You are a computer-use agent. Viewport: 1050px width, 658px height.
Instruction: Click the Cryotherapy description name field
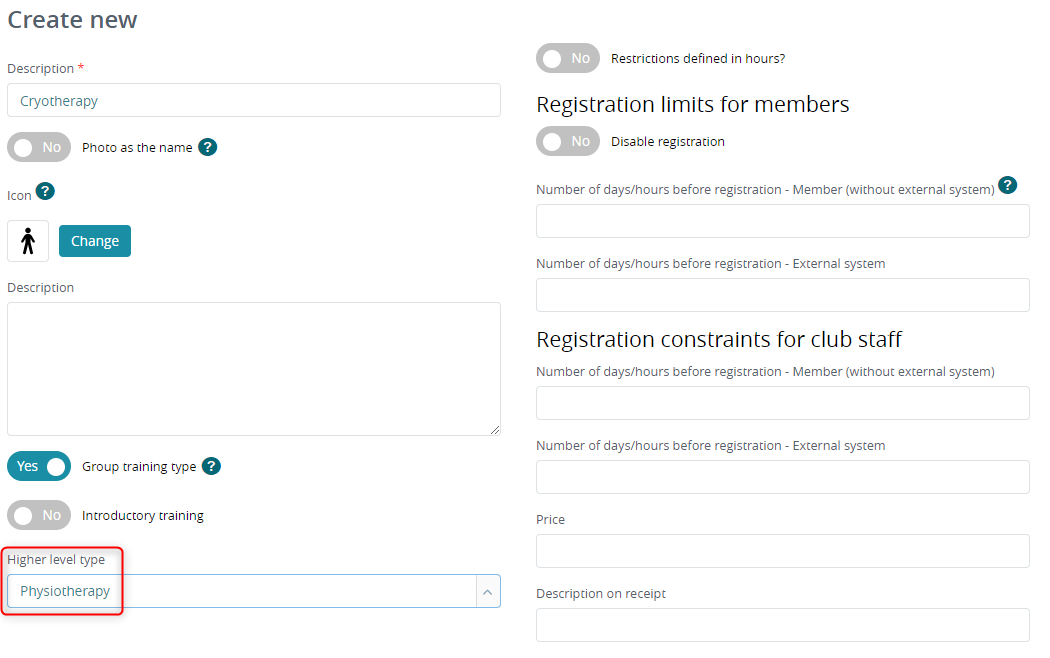(x=254, y=100)
